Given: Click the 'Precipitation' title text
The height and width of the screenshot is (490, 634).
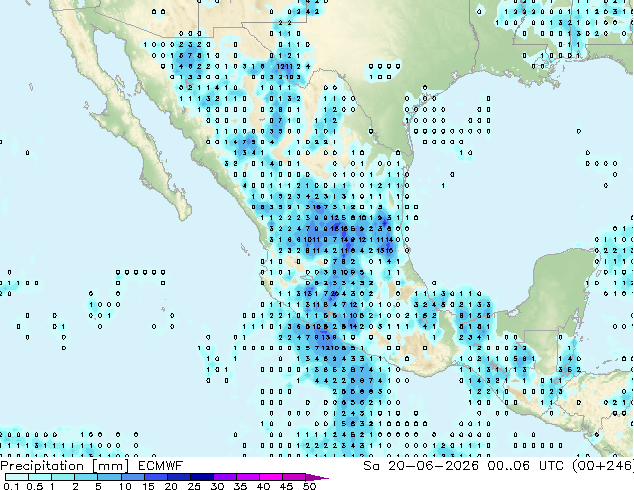Looking at the screenshot, I should (x=42, y=466).
